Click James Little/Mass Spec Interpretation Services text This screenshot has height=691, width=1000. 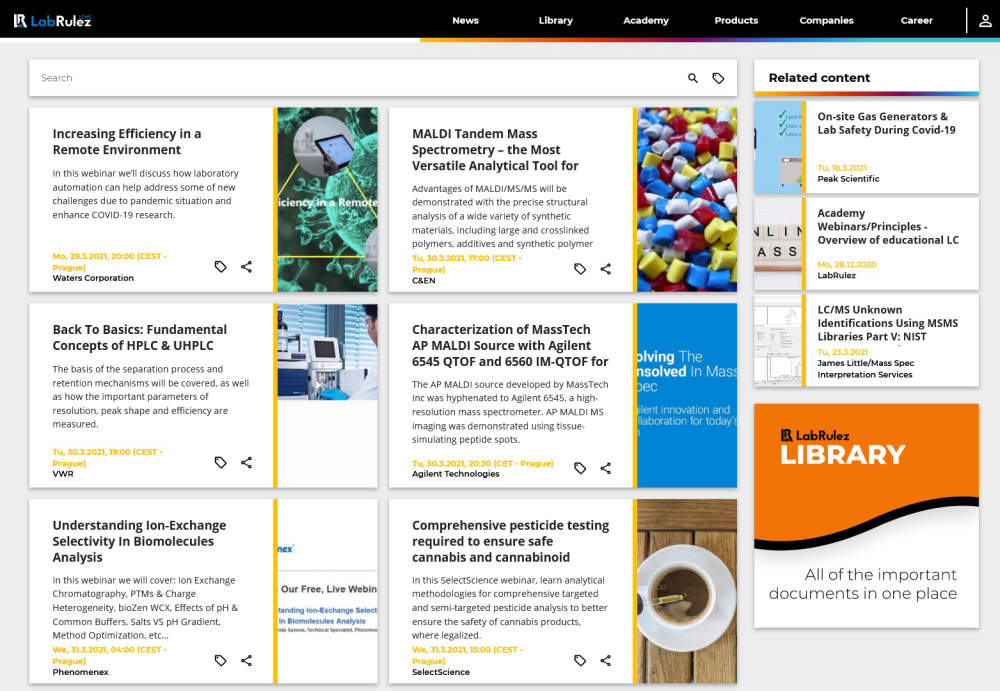pos(865,369)
